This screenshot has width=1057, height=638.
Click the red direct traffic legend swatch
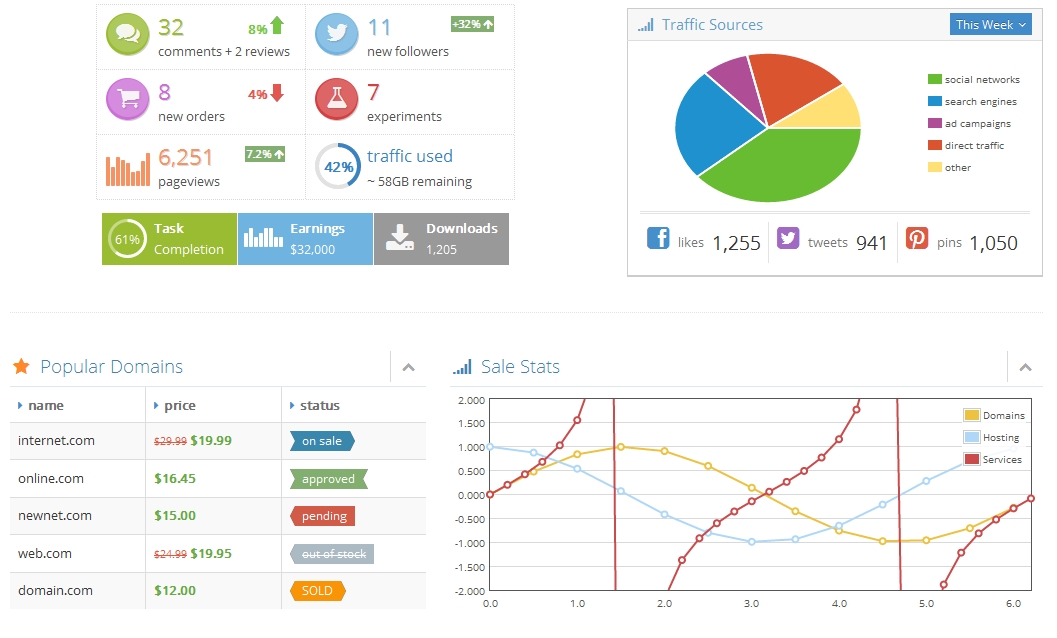(934, 145)
